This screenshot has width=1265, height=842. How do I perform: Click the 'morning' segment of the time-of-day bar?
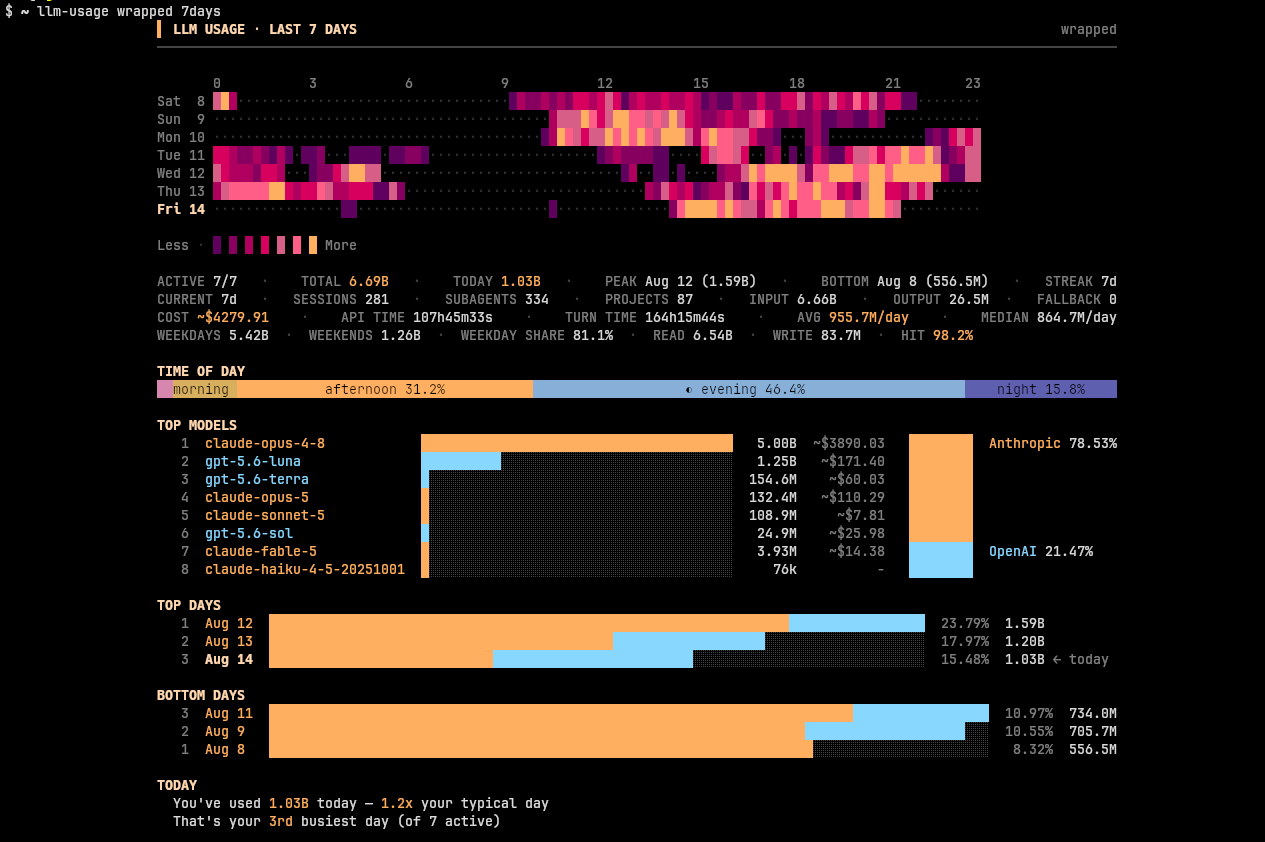point(205,389)
